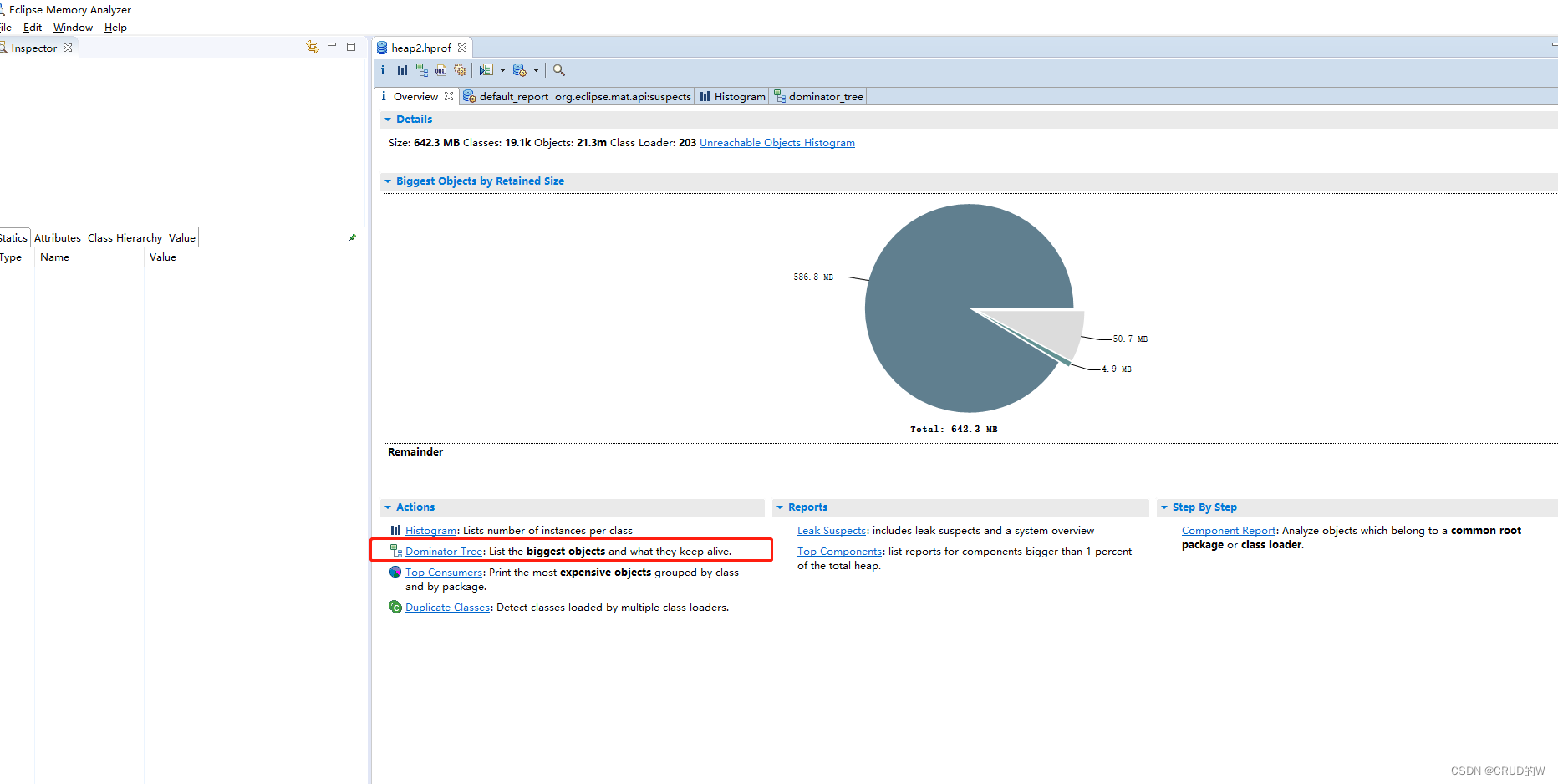
Task: Open the Unreachable Objects Histogram link
Action: [x=777, y=143]
